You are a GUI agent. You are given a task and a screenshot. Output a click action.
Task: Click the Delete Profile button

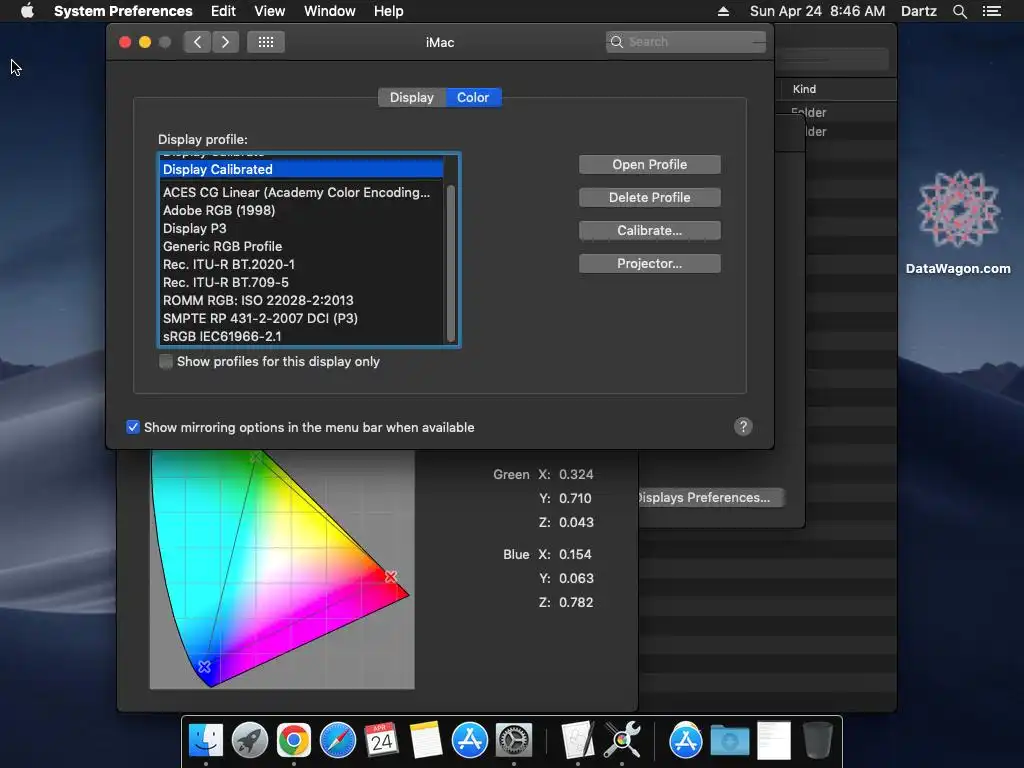[650, 197]
